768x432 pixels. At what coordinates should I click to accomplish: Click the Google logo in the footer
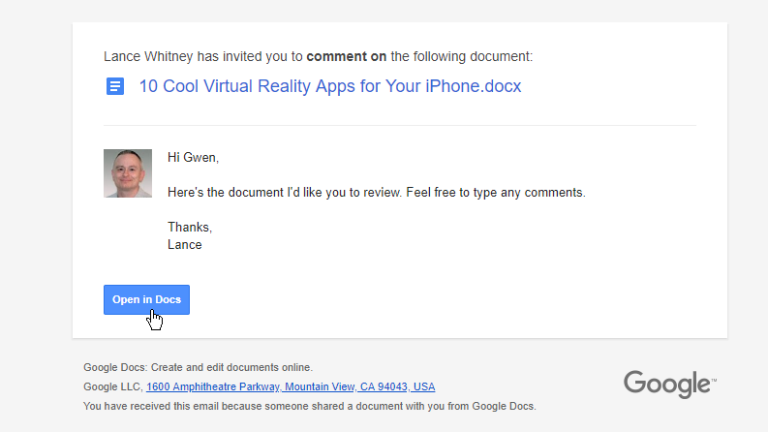click(x=670, y=384)
